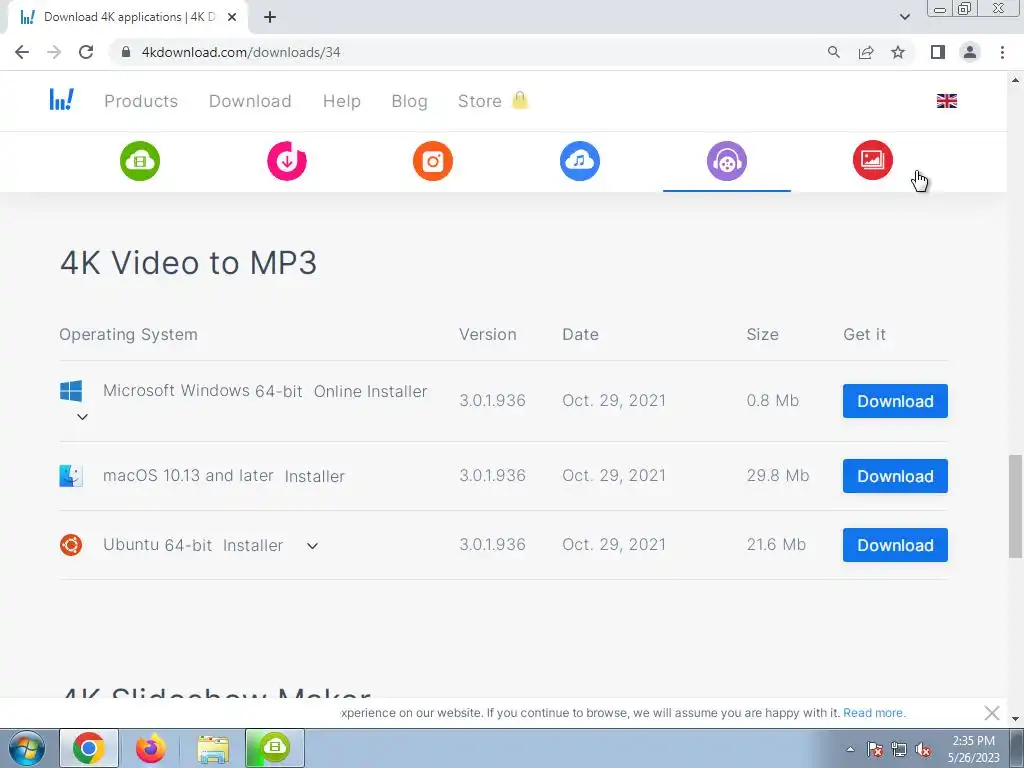Open a new browser tab
Screen dimensions: 1024x768
(x=270, y=17)
